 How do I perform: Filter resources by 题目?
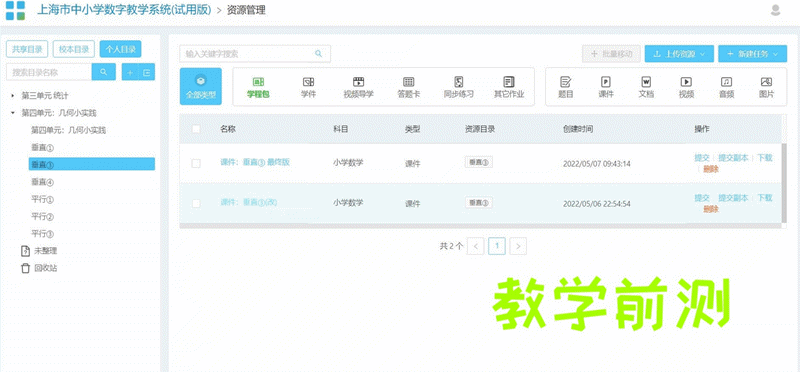click(x=565, y=87)
